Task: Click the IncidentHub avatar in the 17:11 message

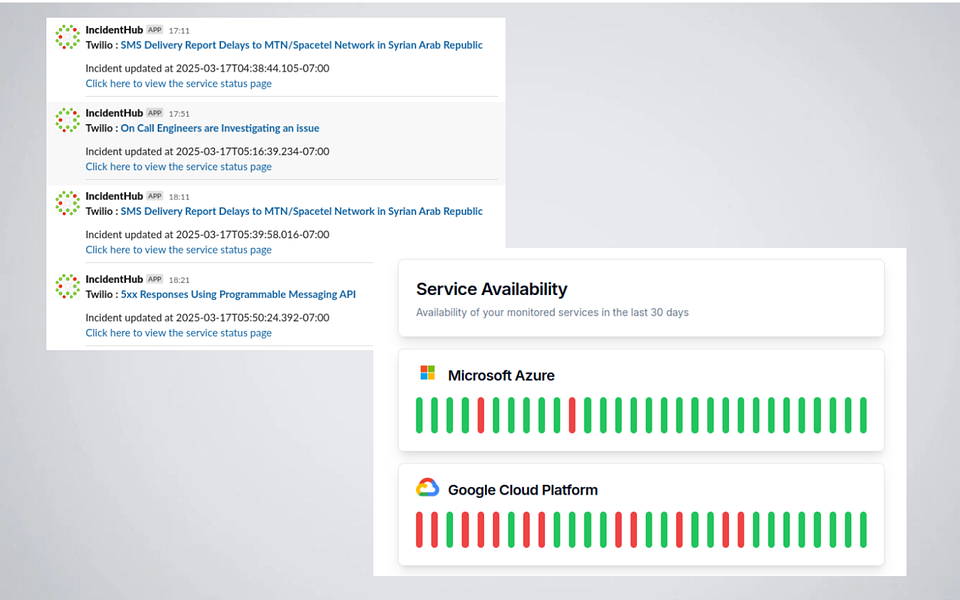Action: coord(67,37)
